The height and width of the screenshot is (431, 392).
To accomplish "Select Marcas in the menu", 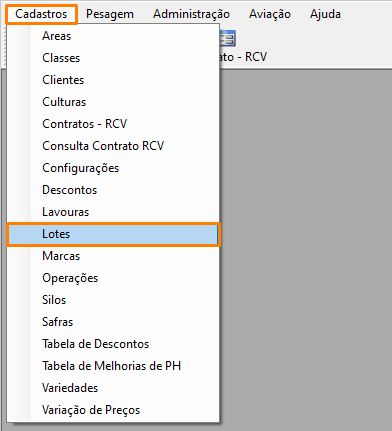I will pyautogui.click(x=113, y=256).
